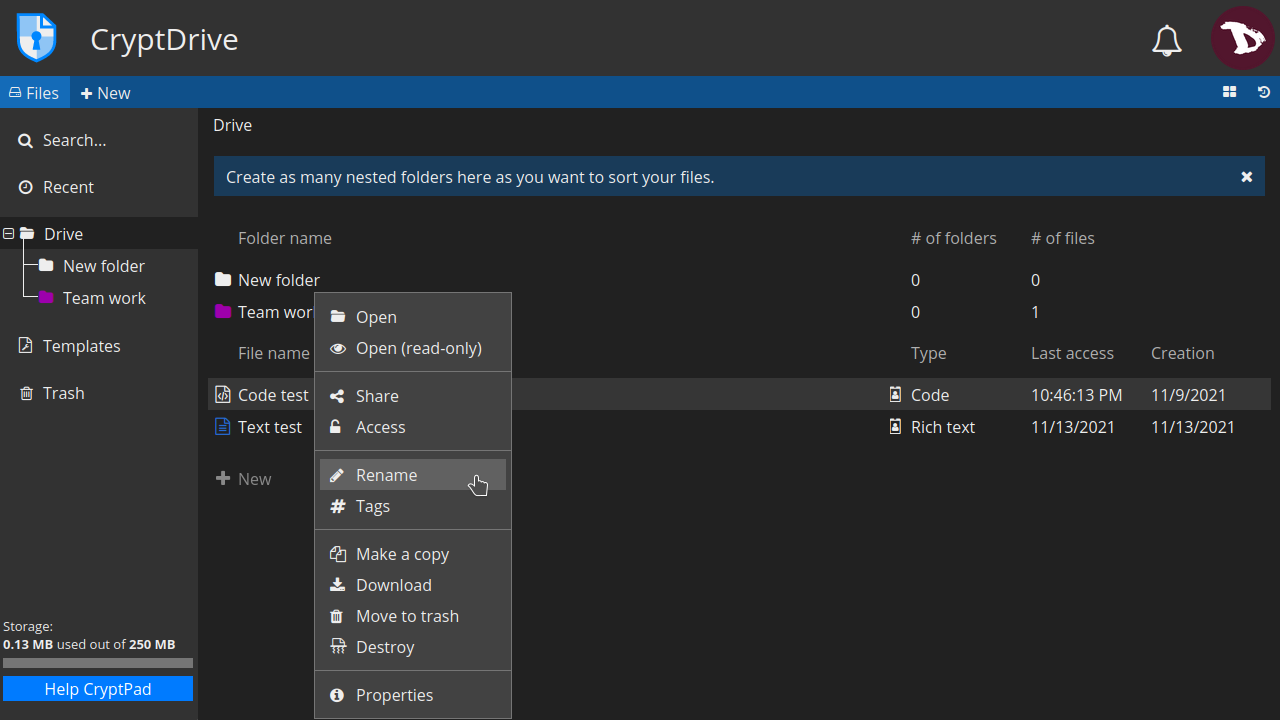Select the New folder row in list
The height and width of the screenshot is (720, 1280).
tap(739, 280)
